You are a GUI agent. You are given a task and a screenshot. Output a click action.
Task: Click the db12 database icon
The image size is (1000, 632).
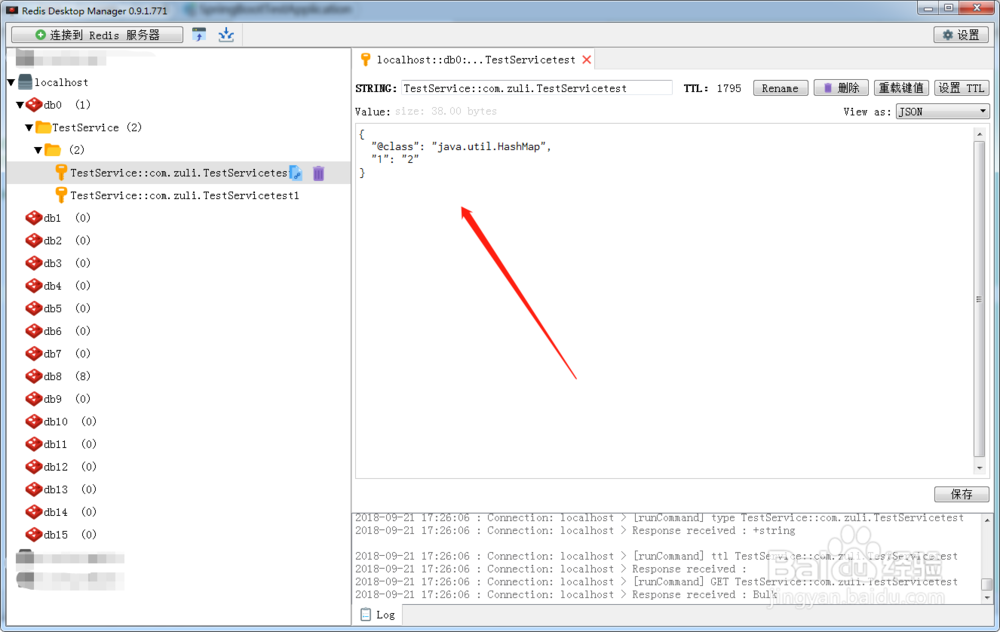pyautogui.click(x=34, y=467)
